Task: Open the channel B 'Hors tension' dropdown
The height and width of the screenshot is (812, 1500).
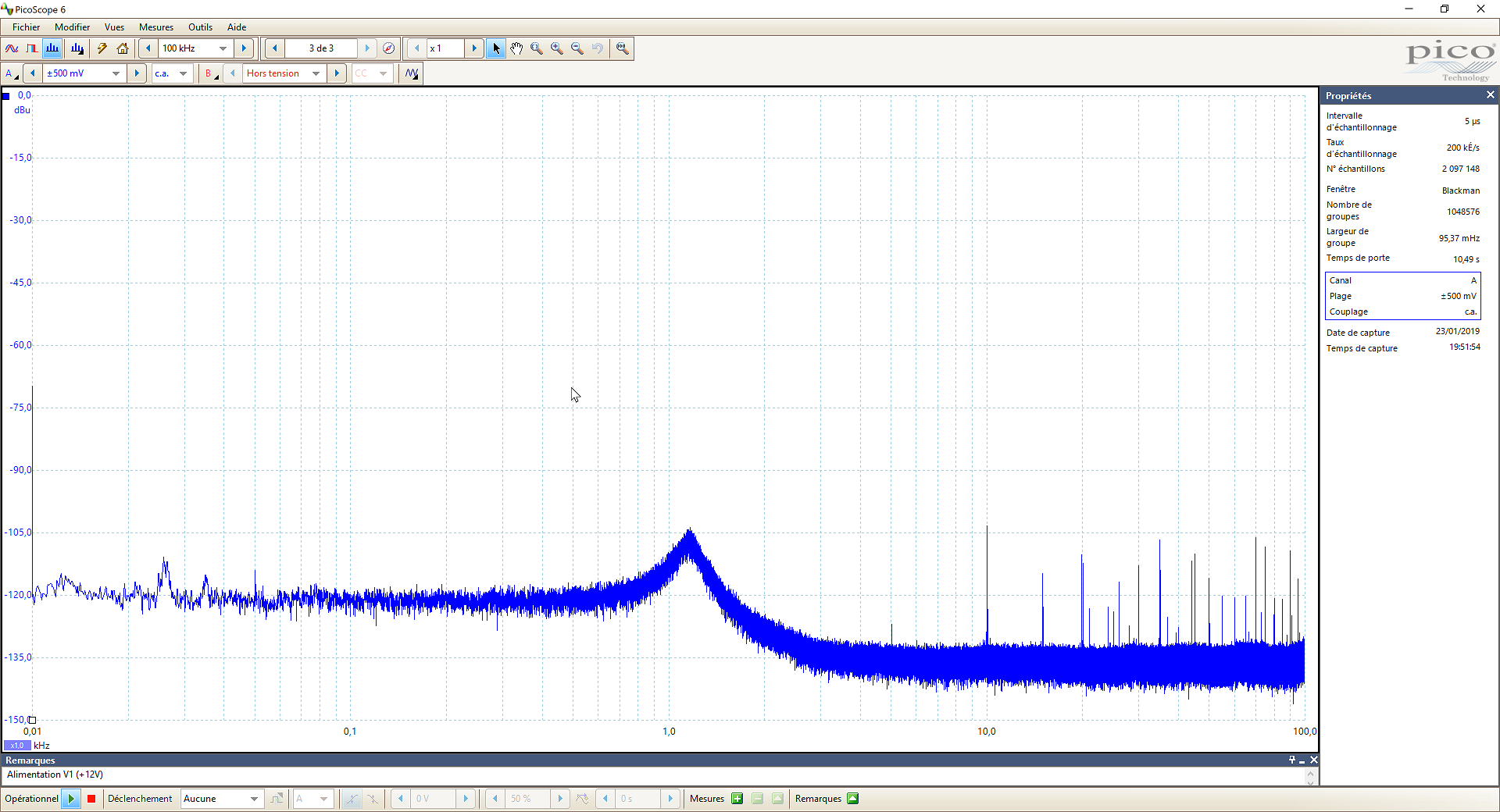Action: (316, 73)
